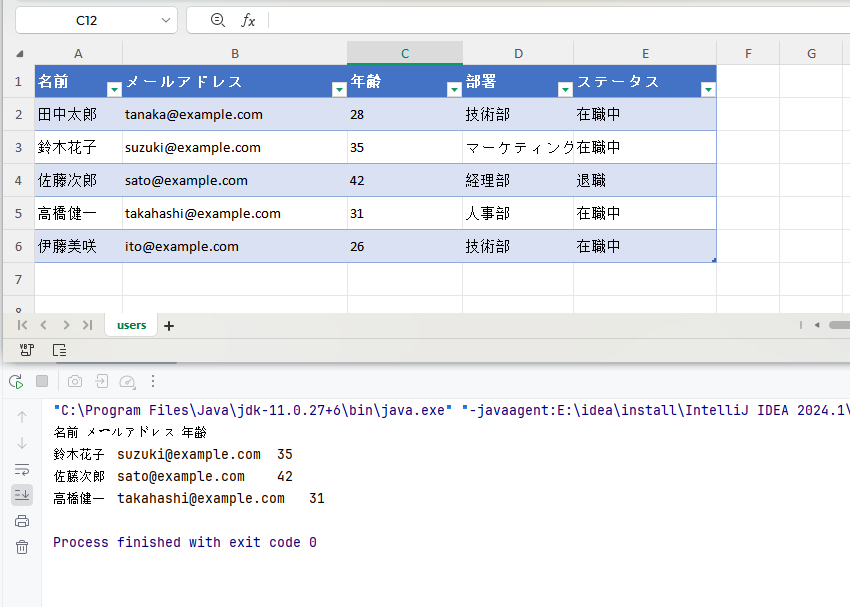The image size is (850, 607).
Task: Select row 7 header
Action: (18, 279)
